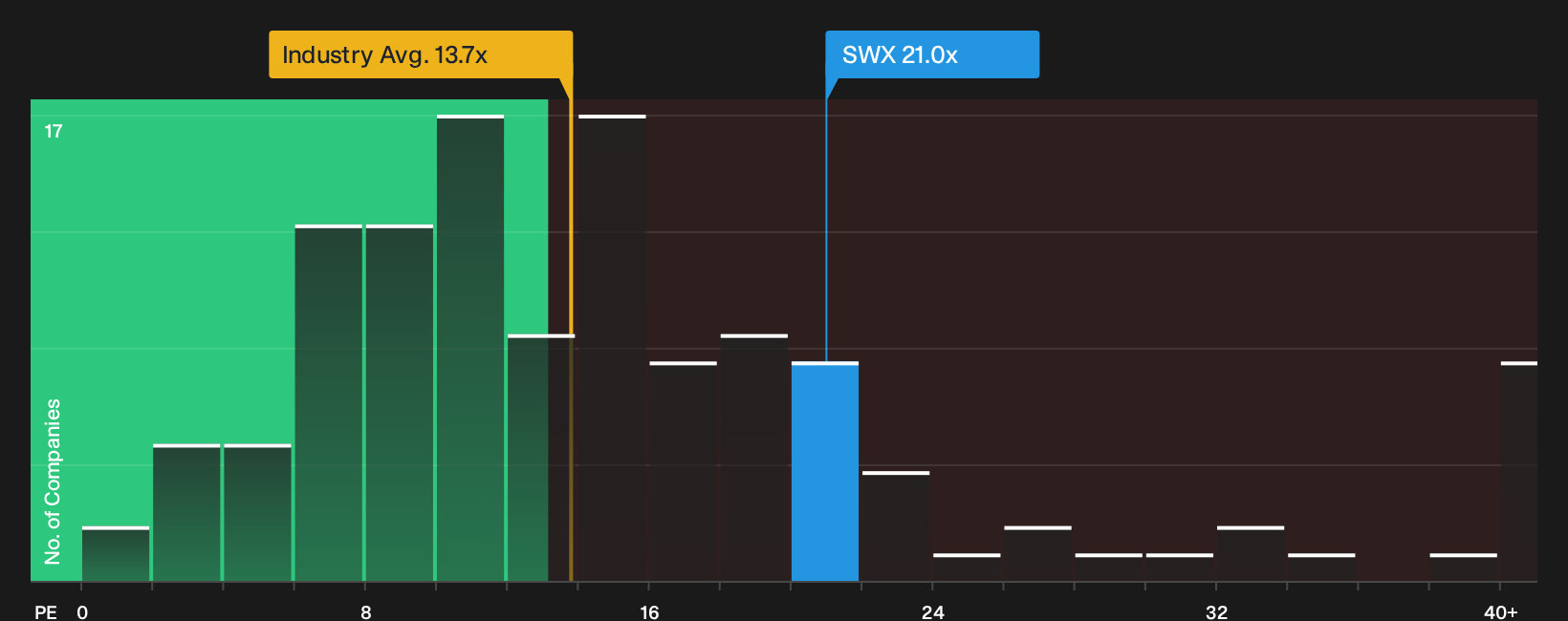Image resolution: width=1568 pixels, height=621 pixels.
Task: Click the tallest green bar near PE 11
Action: (x=470, y=348)
